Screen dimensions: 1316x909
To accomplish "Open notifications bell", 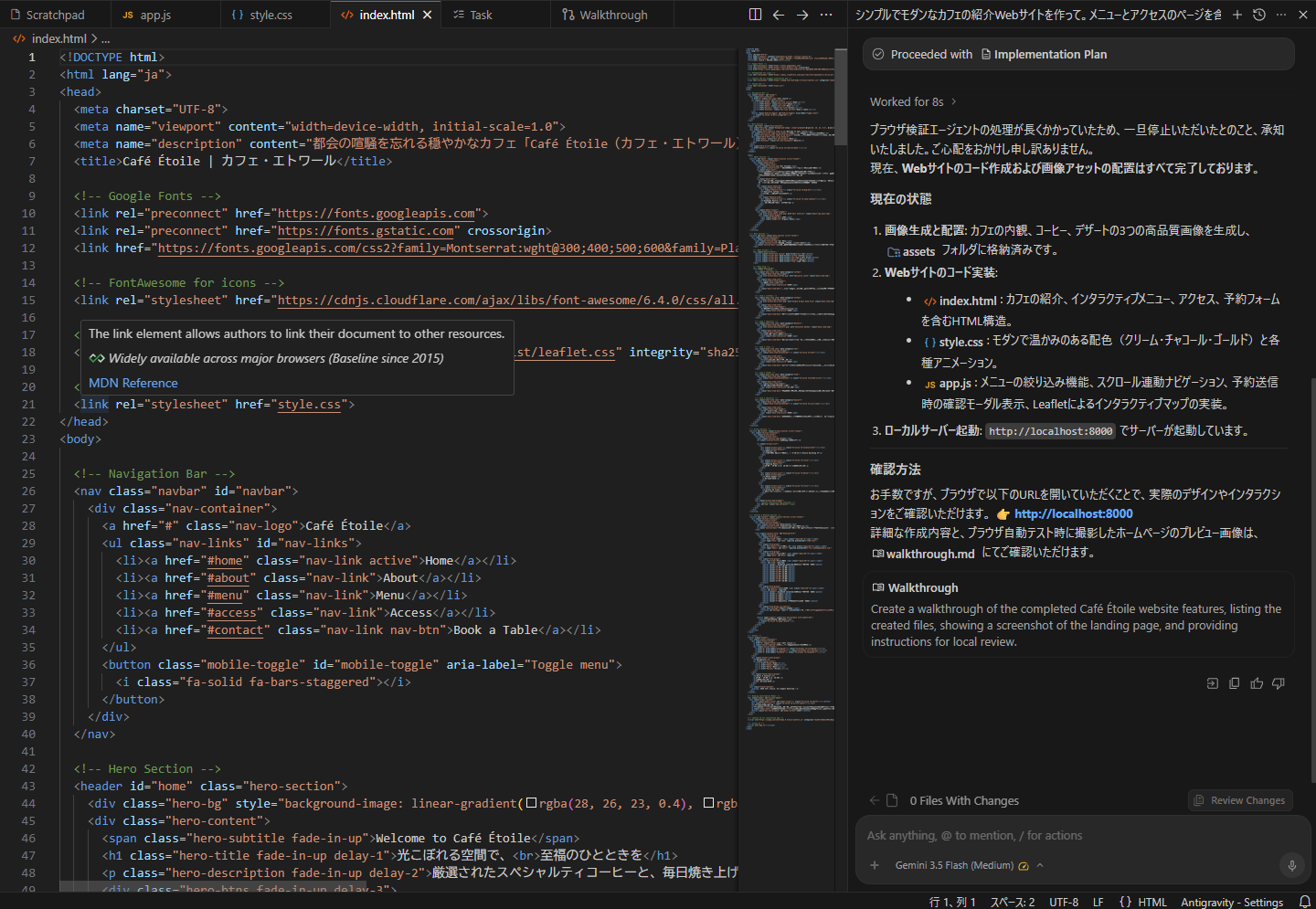I will point(1304,902).
